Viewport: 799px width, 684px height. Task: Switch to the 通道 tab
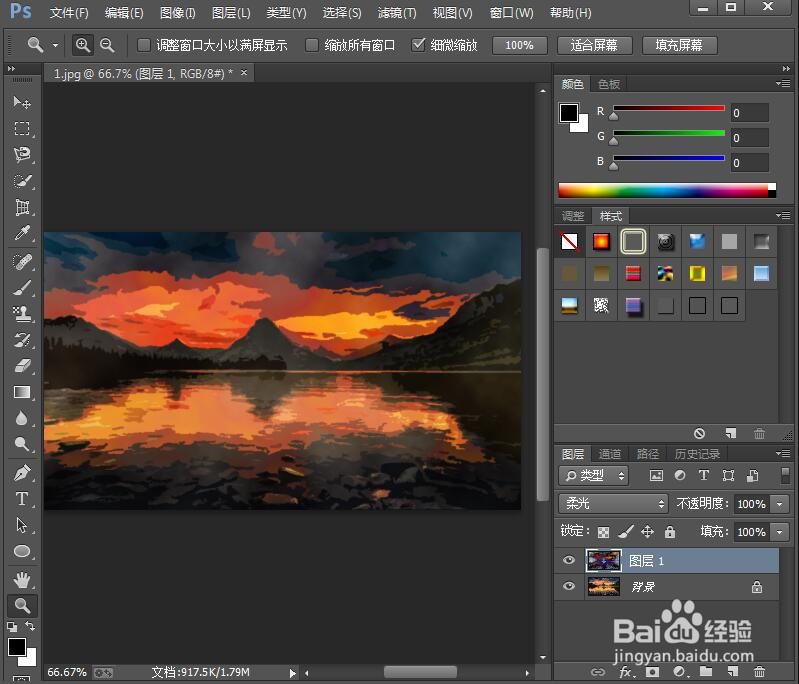point(609,454)
